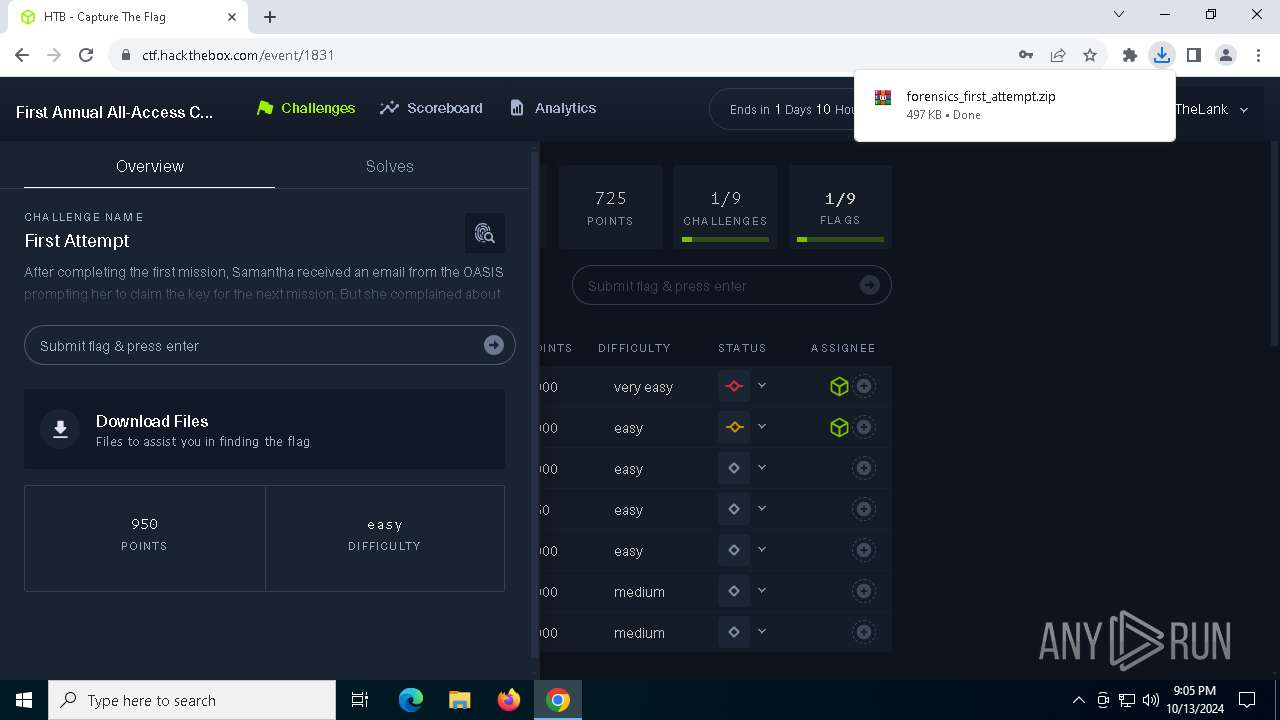Expand the status dropdown in the first easy row
The height and width of the screenshot is (720, 1280).
click(x=762, y=426)
